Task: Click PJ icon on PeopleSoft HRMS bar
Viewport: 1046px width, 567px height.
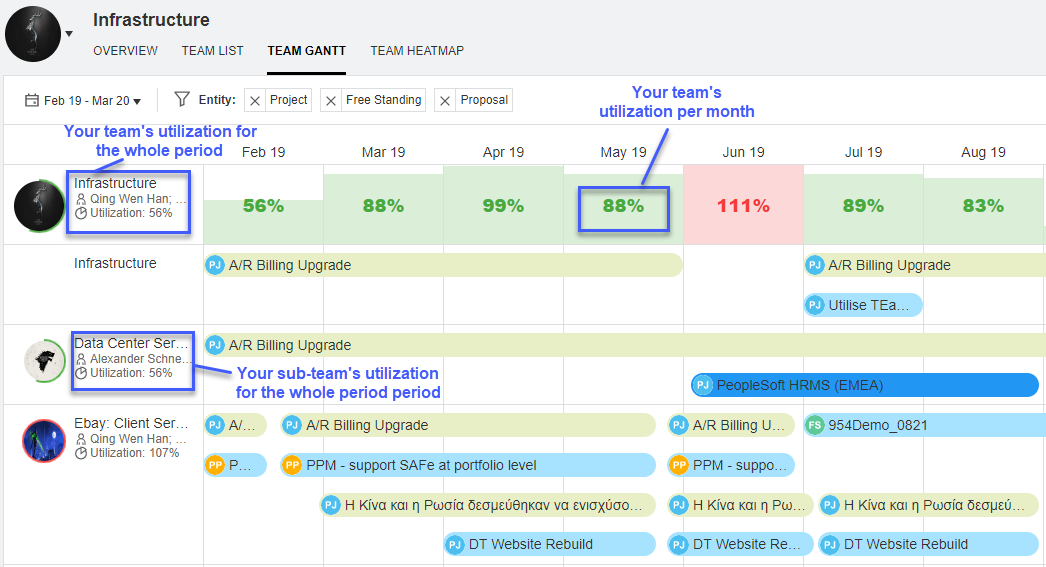Action: [x=703, y=385]
